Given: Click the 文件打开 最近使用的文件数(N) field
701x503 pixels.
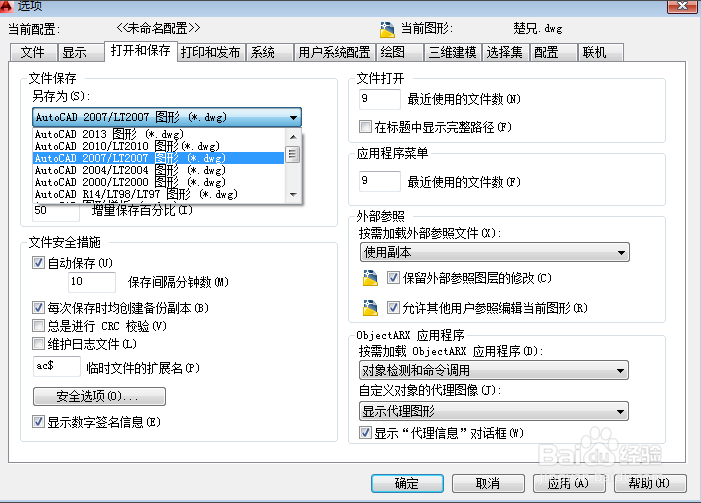Looking at the screenshot, I should click(x=380, y=99).
